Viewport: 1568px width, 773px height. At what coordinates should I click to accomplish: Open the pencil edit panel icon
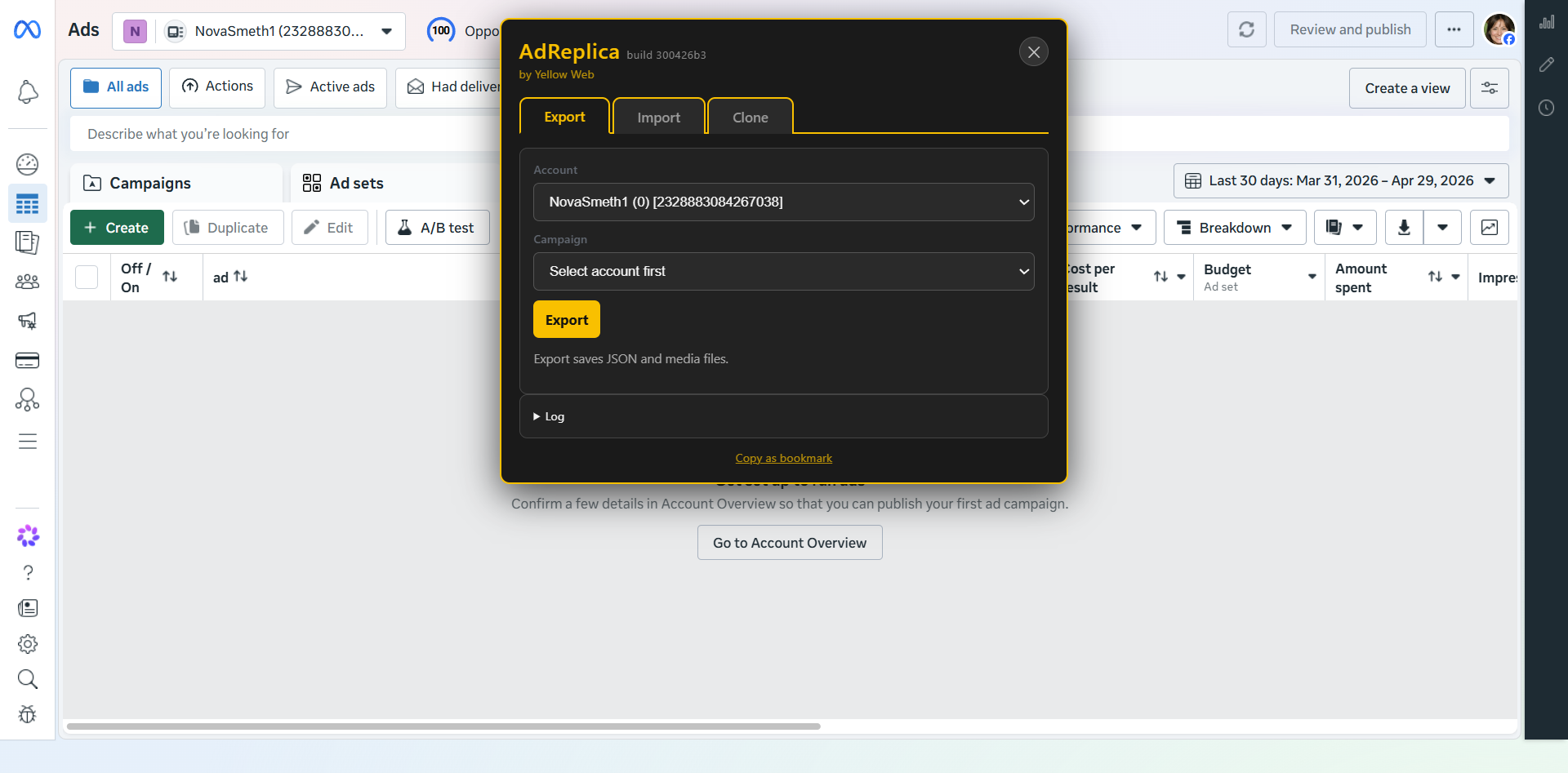pos(1547,64)
